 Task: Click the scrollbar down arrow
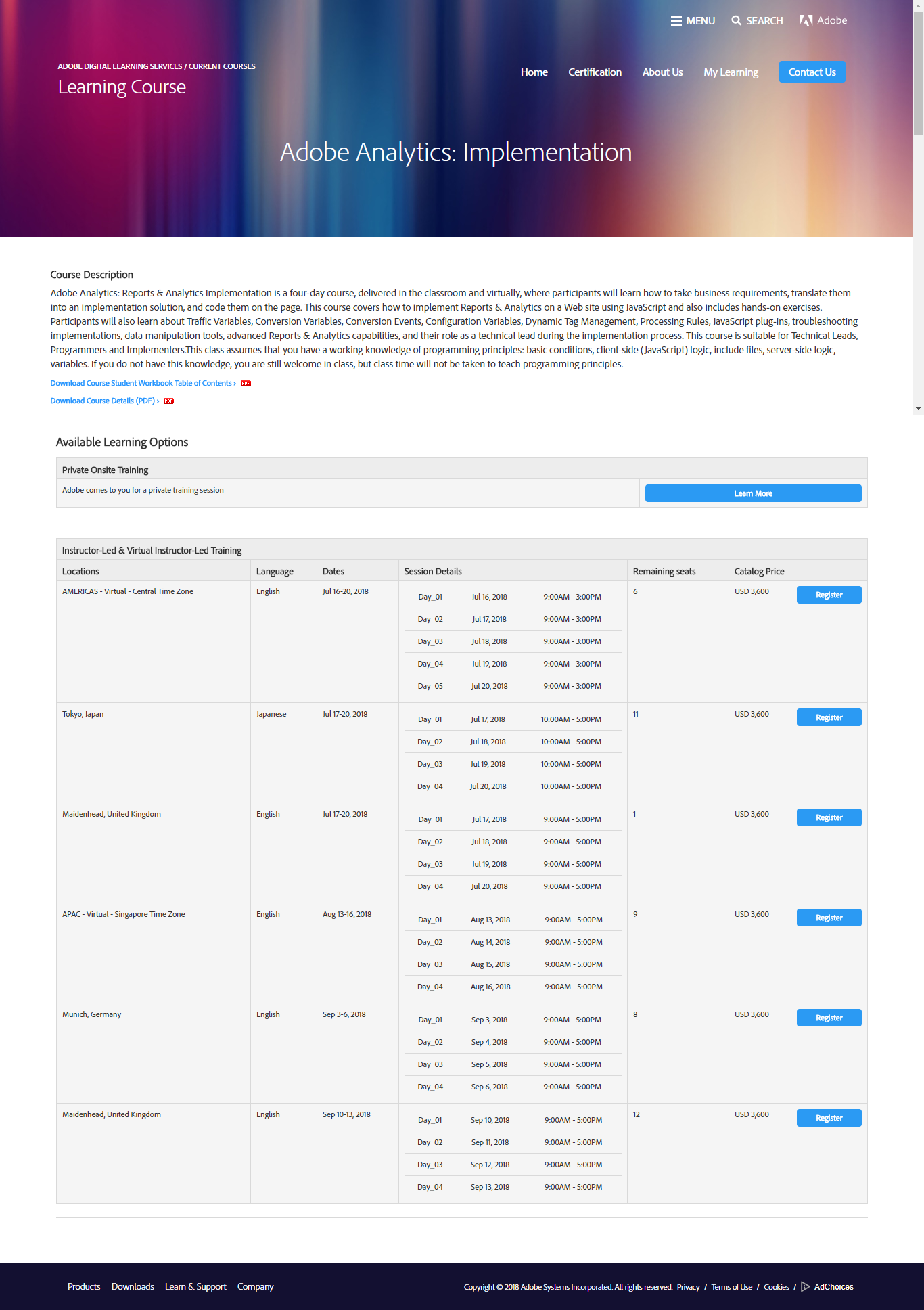(x=918, y=409)
